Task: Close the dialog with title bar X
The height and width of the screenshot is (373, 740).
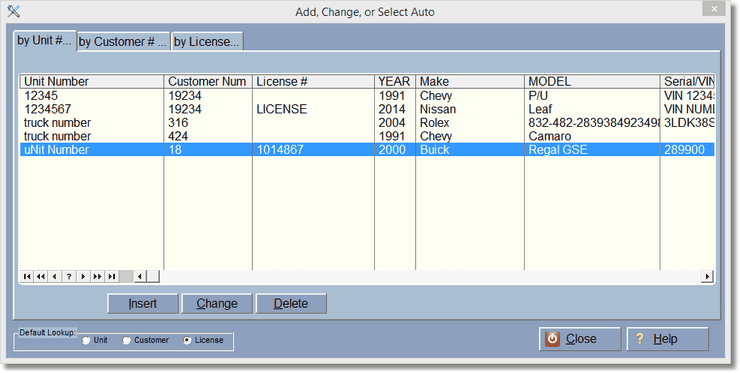Action: pyautogui.click(x=714, y=9)
